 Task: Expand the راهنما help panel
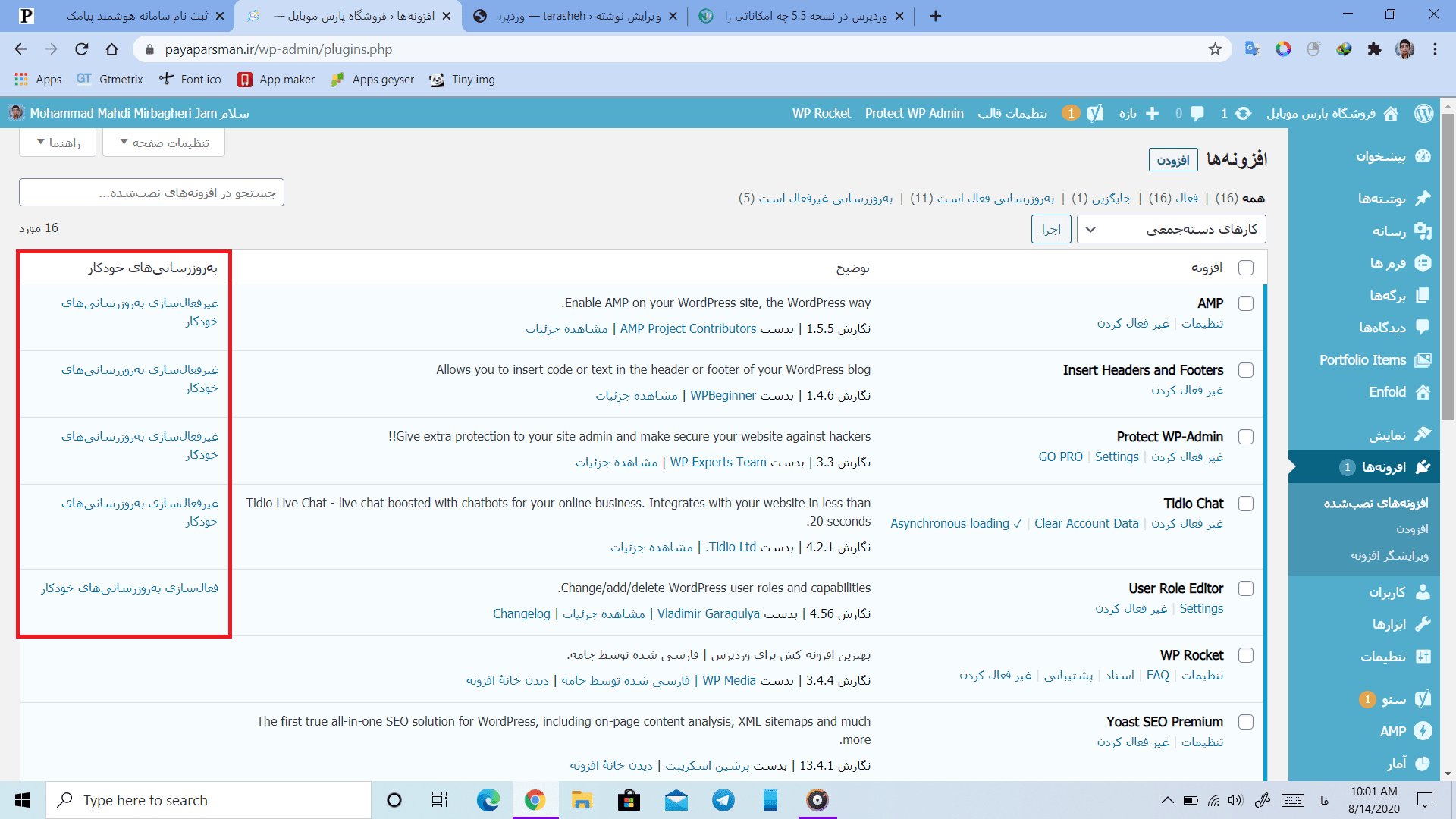(58, 143)
